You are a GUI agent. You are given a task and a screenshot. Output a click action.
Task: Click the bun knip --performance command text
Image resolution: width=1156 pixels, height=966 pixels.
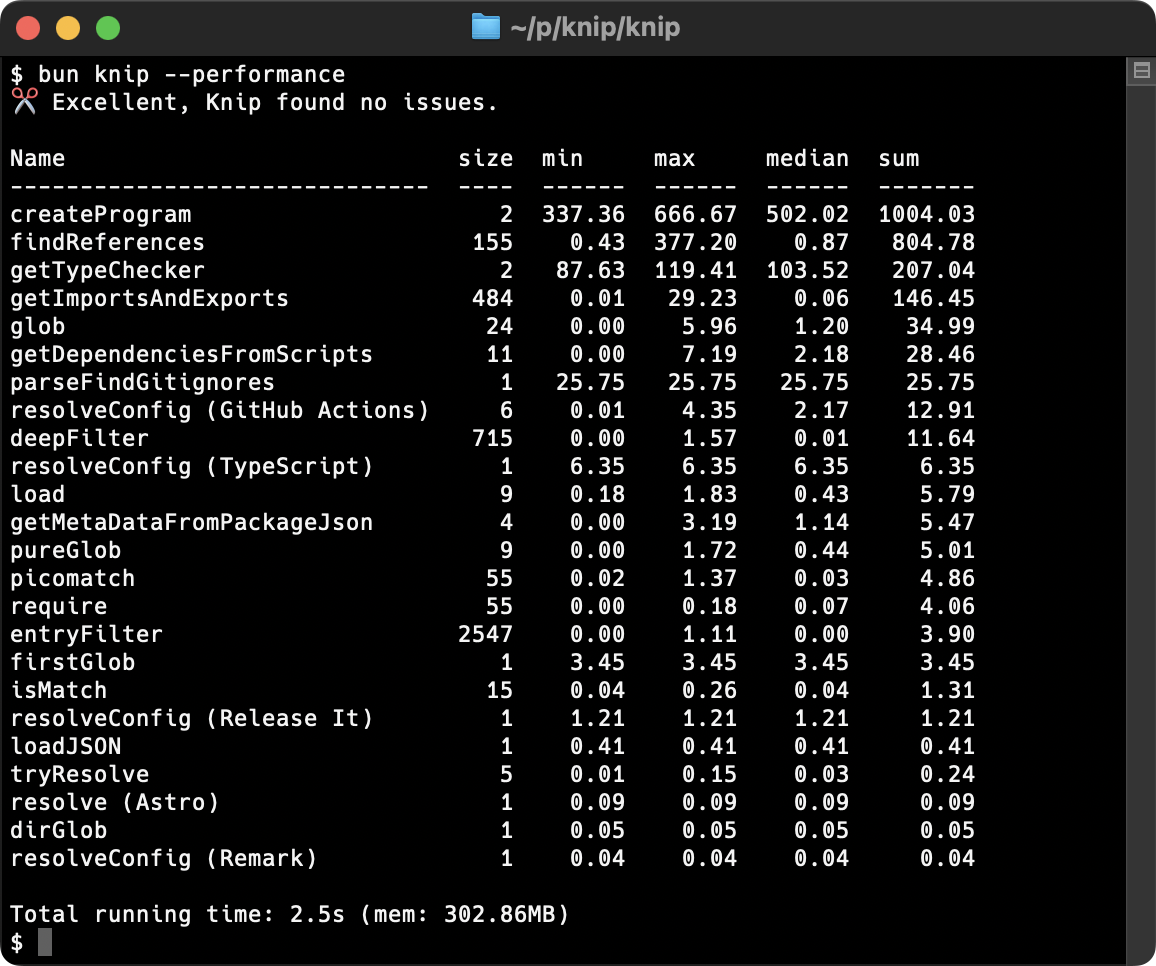[x=191, y=74]
